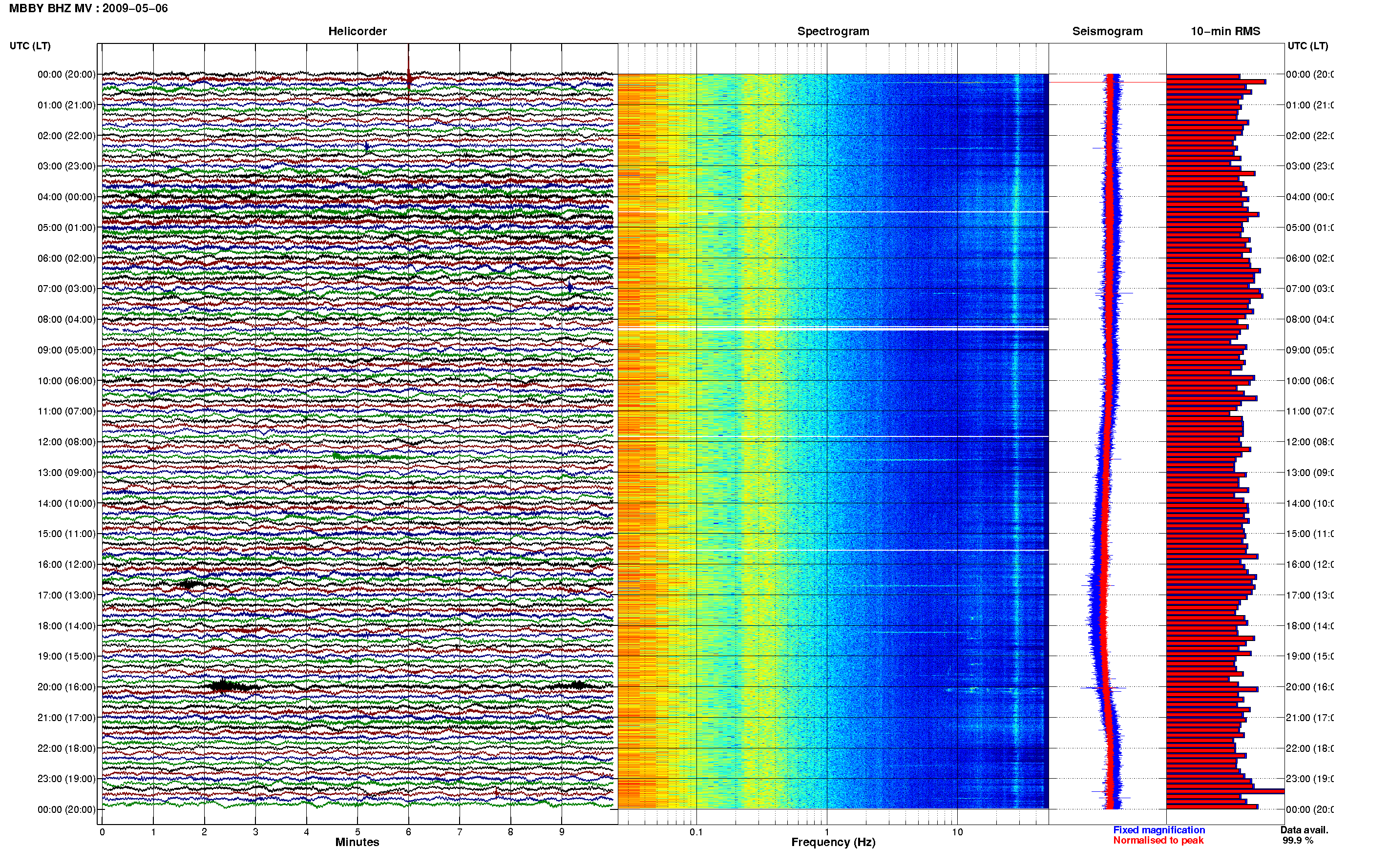Click the left '21:00 (17:00)' time label
The image size is (1389, 868).
pos(66,718)
